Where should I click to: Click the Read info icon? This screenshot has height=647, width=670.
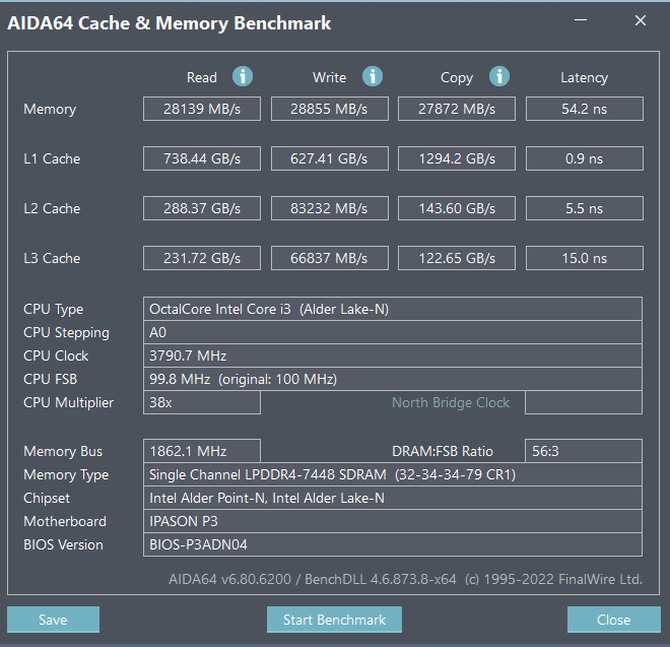coord(242,77)
